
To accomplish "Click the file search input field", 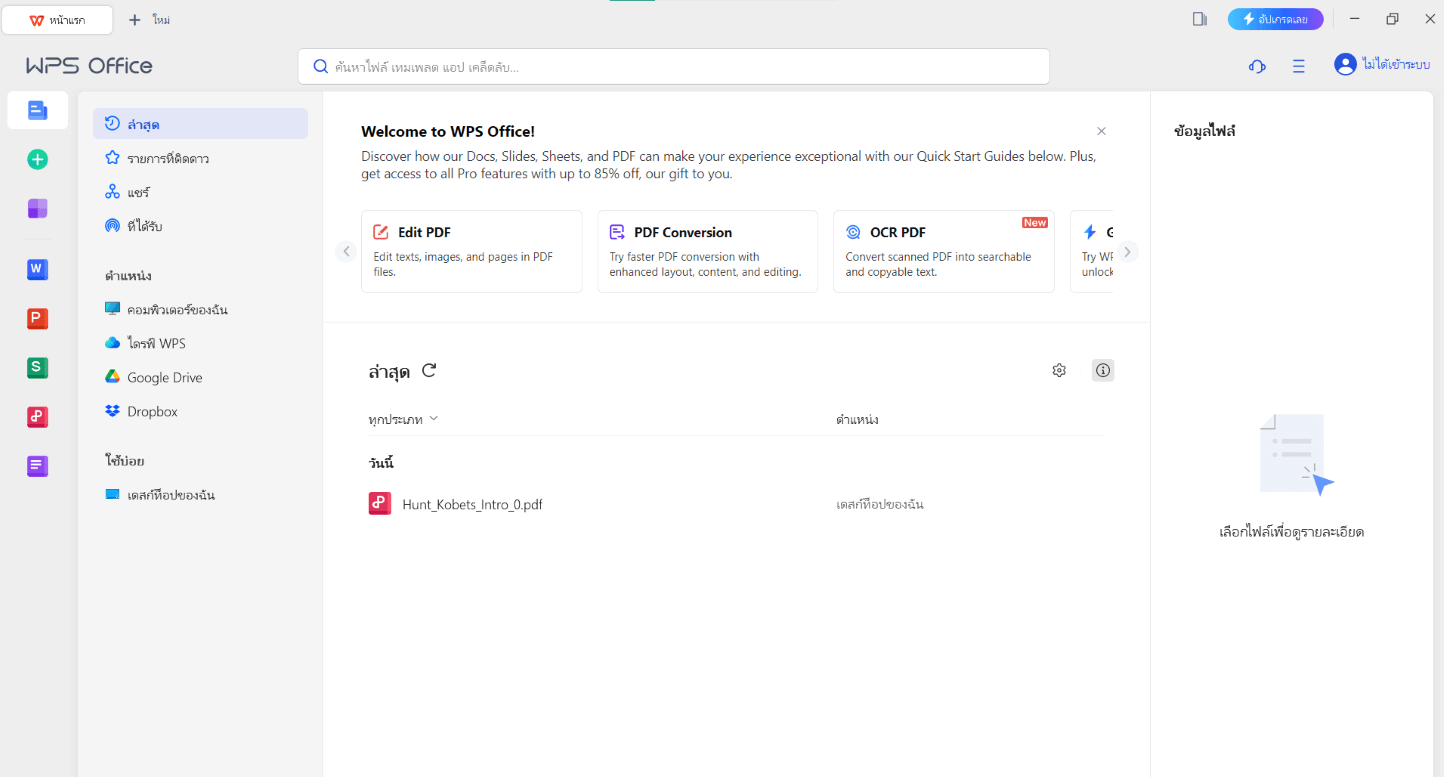I will (673, 67).
